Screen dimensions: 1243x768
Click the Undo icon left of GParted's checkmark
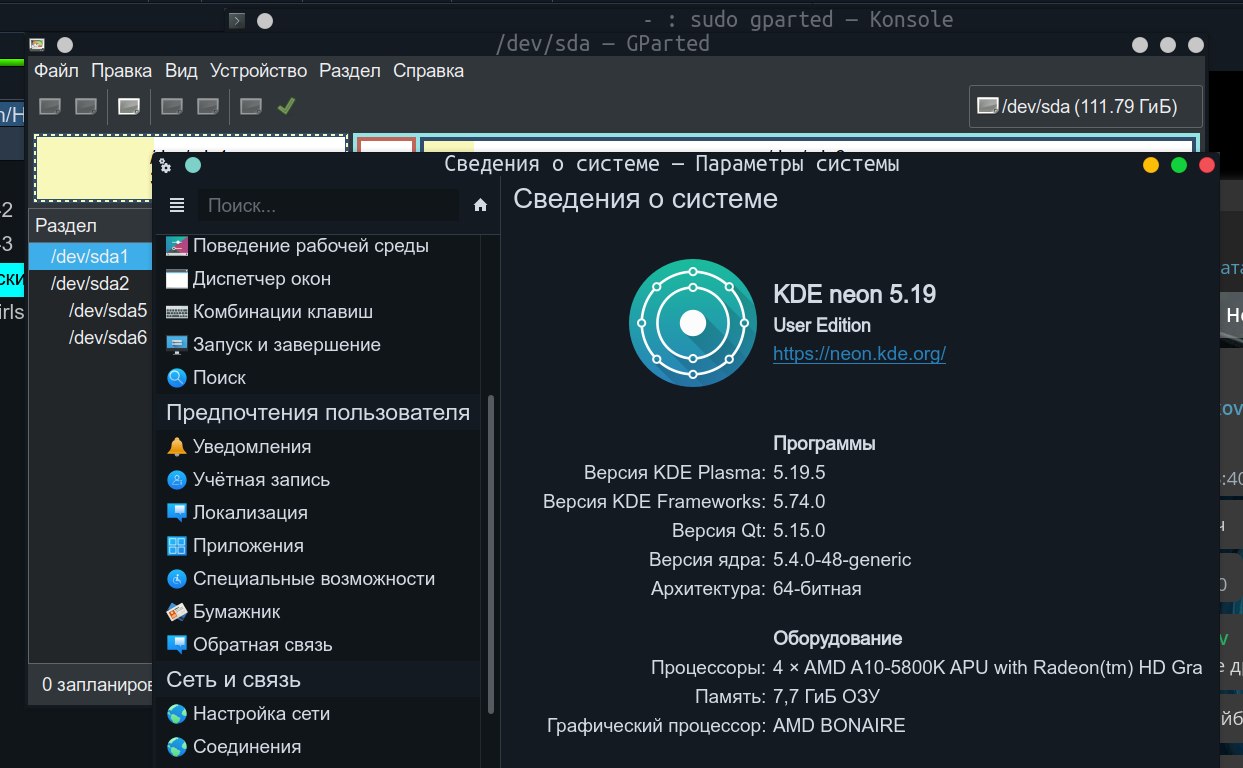coord(251,106)
